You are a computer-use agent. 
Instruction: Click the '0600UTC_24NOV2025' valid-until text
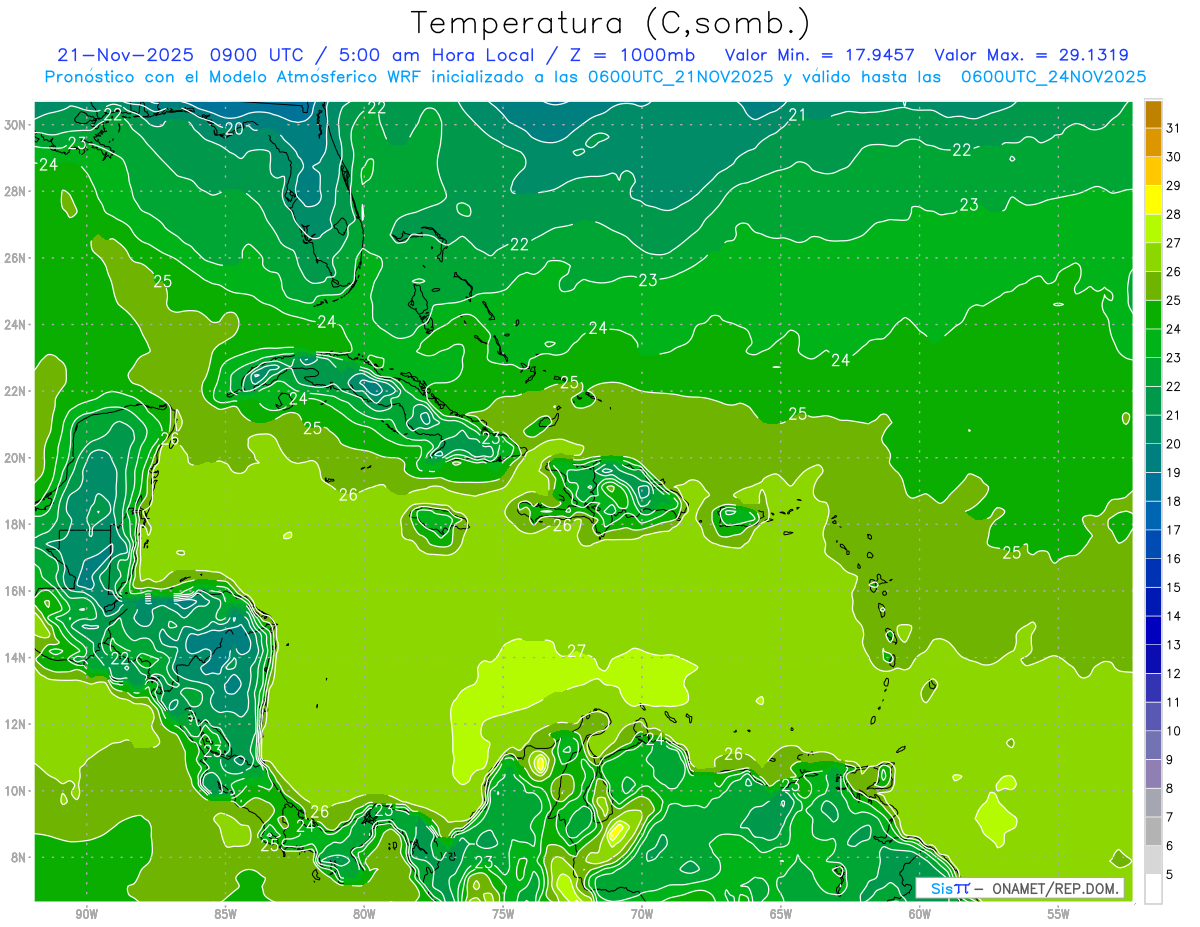pyautogui.click(x=1054, y=77)
